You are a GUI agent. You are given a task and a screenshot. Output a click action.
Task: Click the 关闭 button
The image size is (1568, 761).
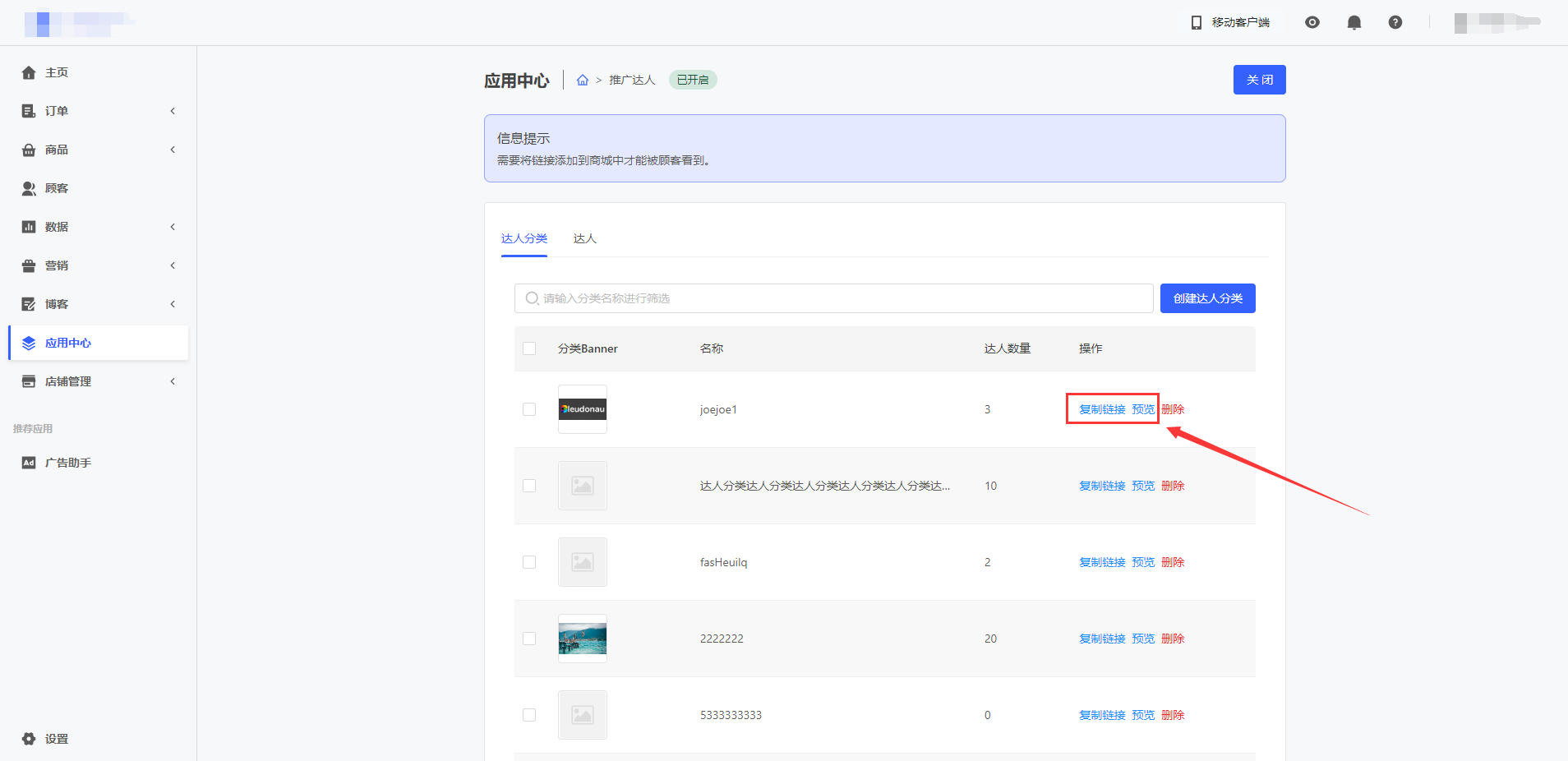point(1259,80)
